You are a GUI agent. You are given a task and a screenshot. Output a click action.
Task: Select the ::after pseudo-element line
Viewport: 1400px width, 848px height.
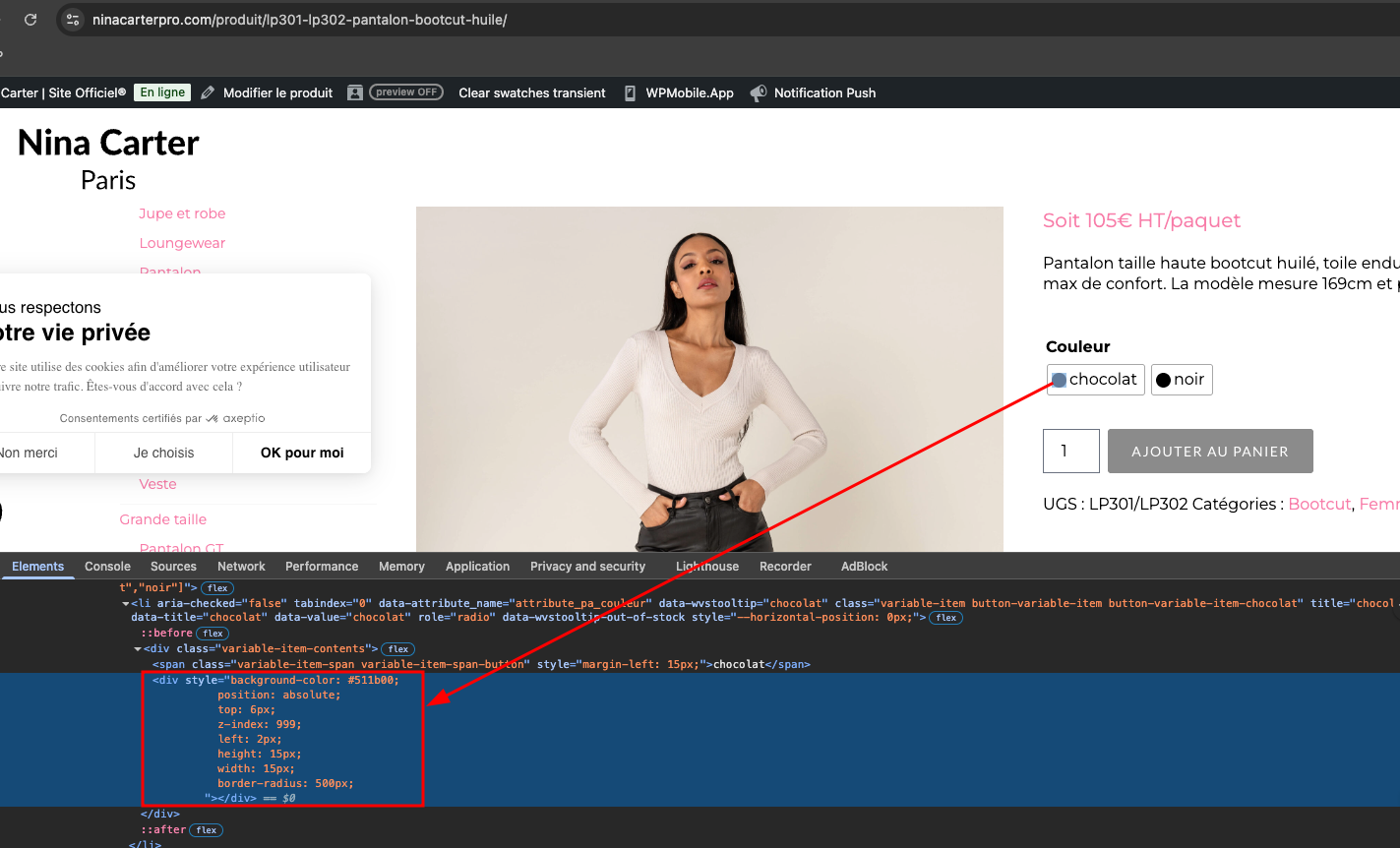pos(163,830)
